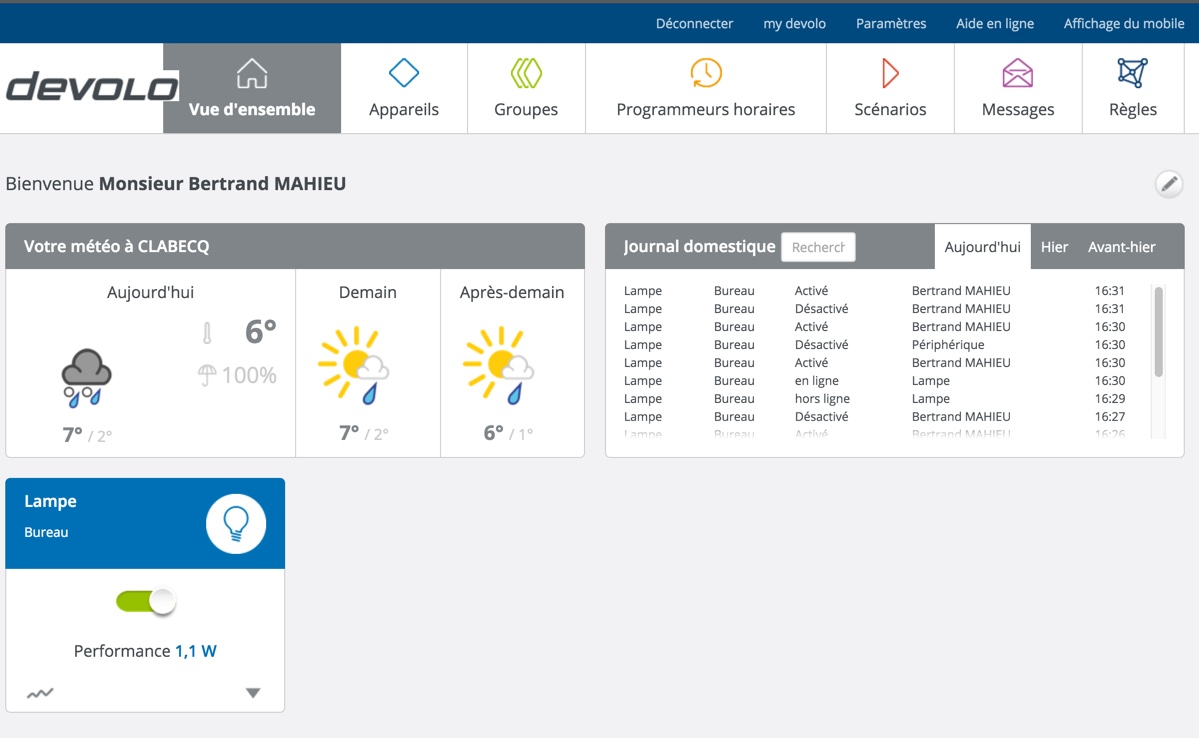Open the Groupes hexagon icon

tap(526, 73)
